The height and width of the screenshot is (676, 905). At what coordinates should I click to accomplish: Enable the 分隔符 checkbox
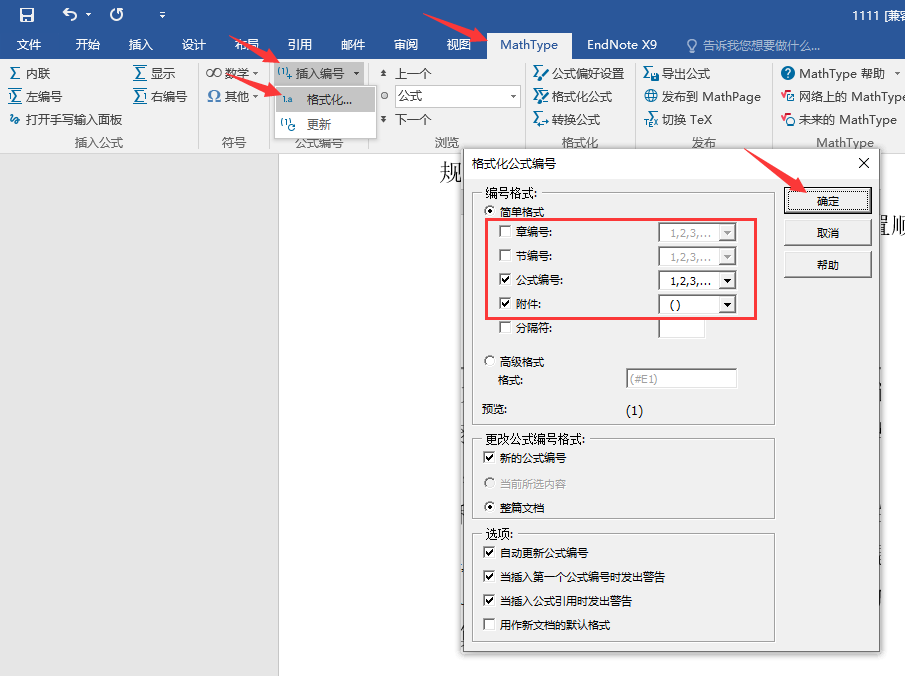(505, 327)
